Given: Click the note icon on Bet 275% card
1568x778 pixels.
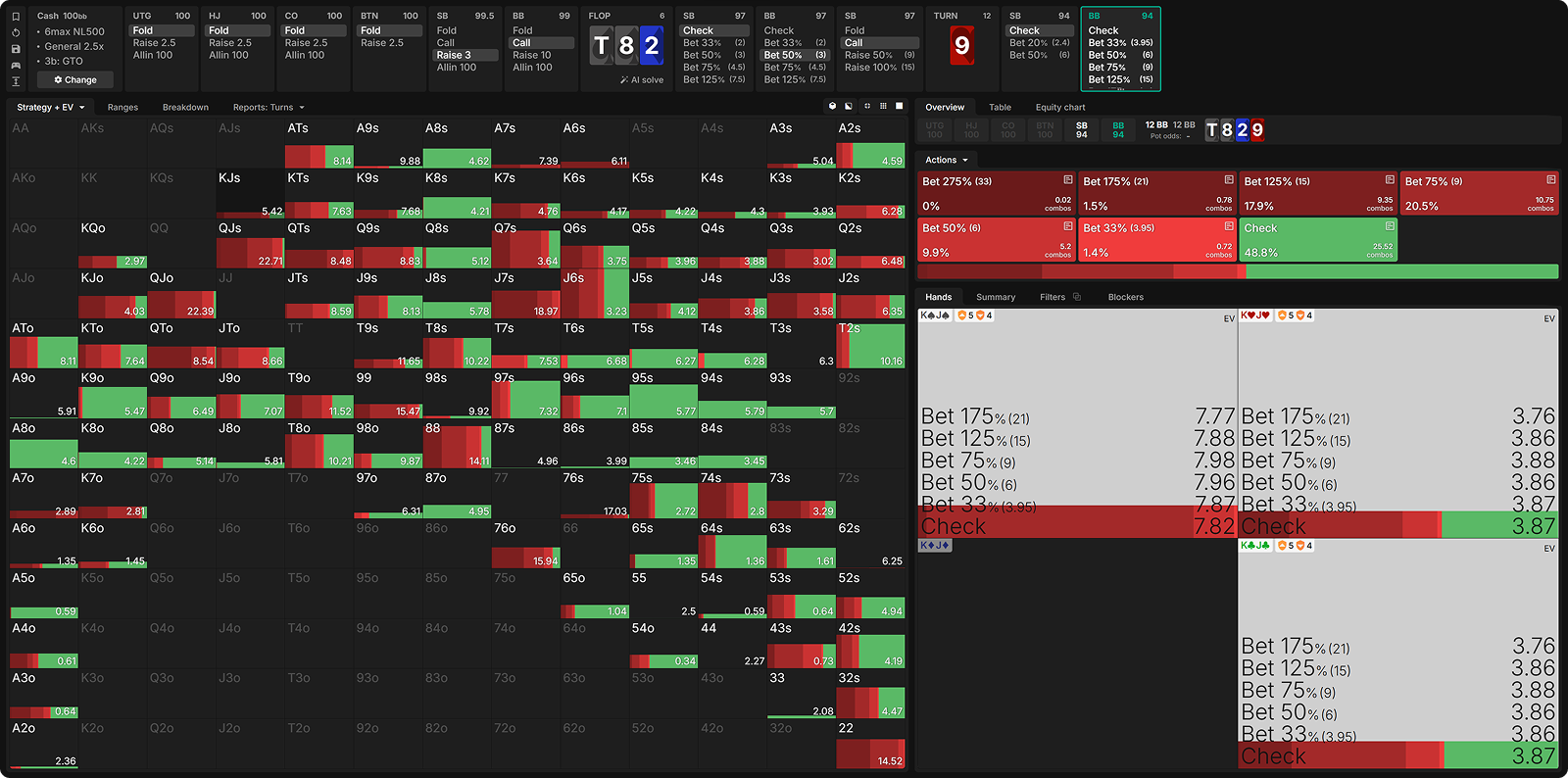Looking at the screenshot, I should click(x=1067, y=180).
